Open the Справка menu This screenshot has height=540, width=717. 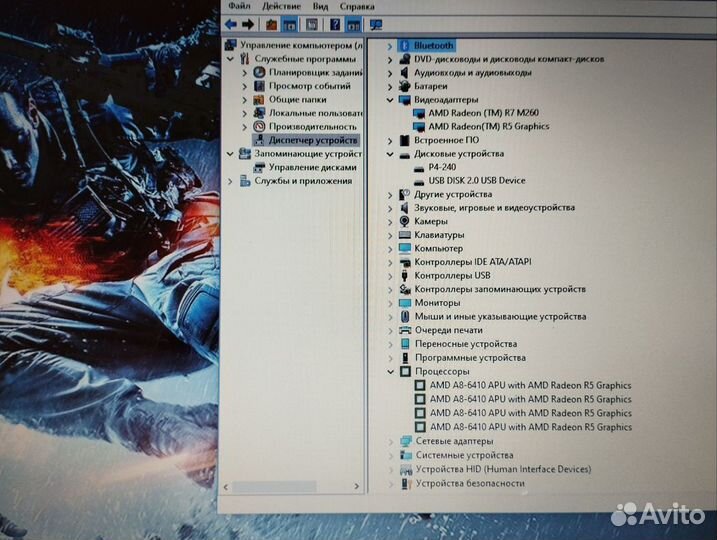[x=357, y=6]
